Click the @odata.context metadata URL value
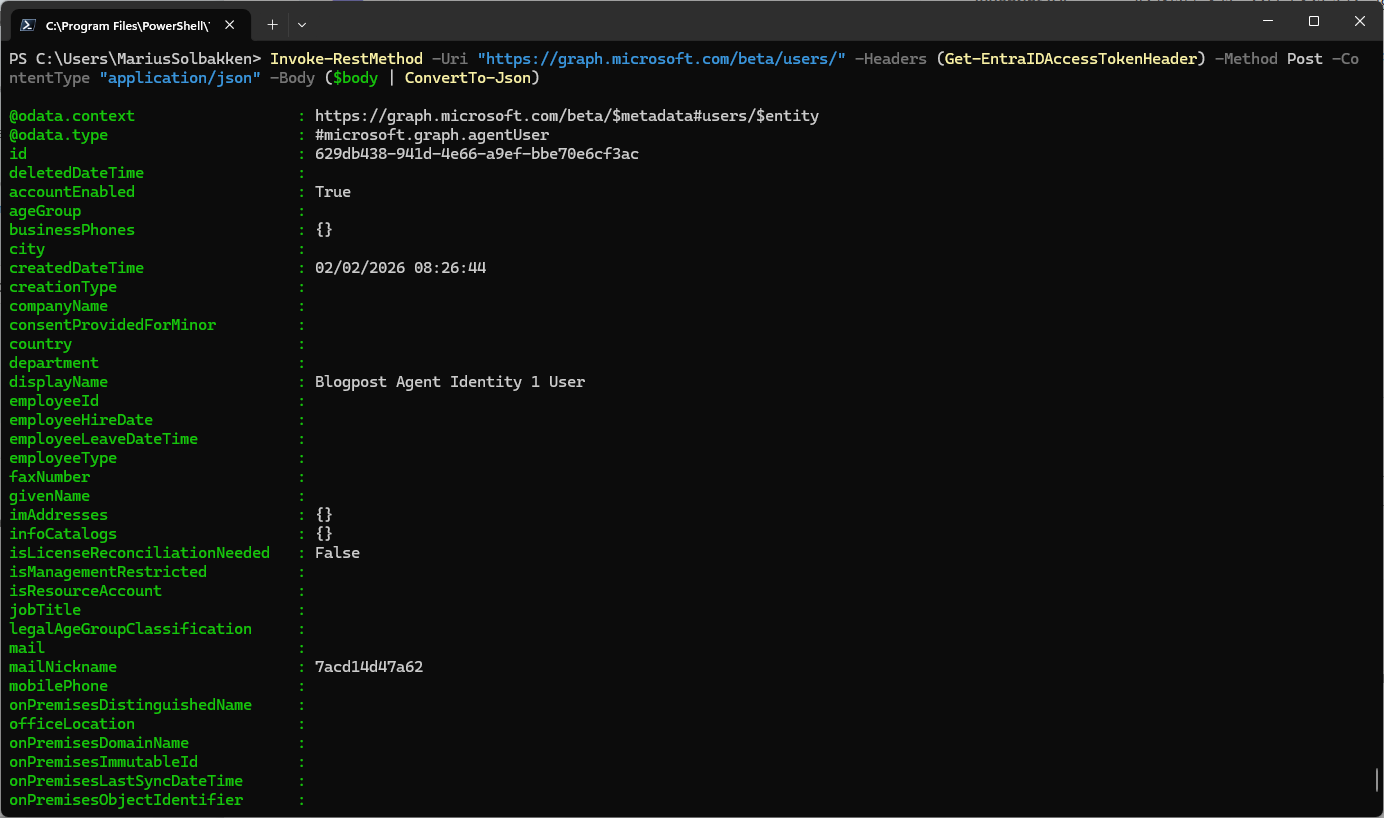 coord(566,116)
